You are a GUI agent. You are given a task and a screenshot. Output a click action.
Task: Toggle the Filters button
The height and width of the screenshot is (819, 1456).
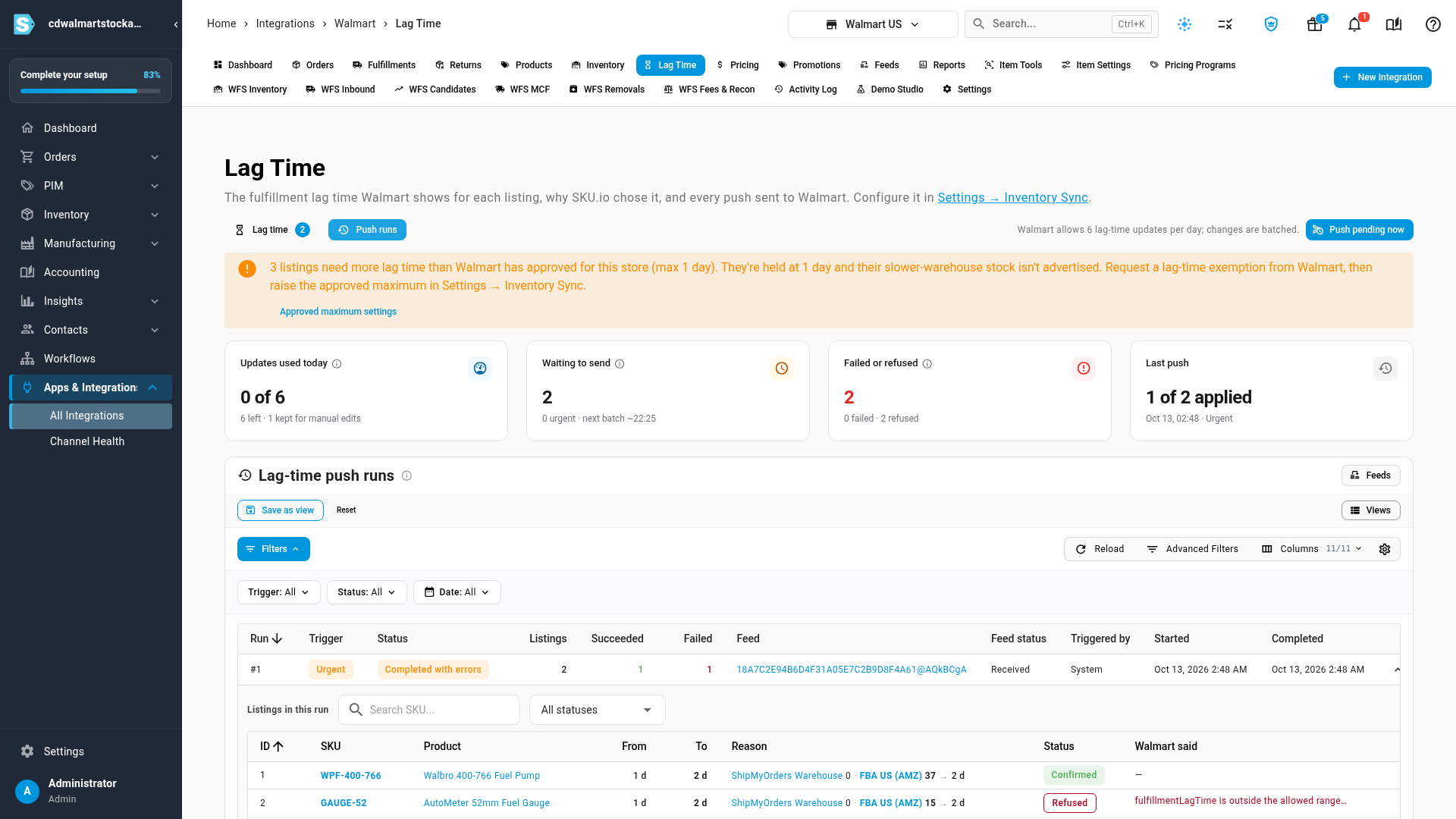pyautogui.click(x=274, y=549)
